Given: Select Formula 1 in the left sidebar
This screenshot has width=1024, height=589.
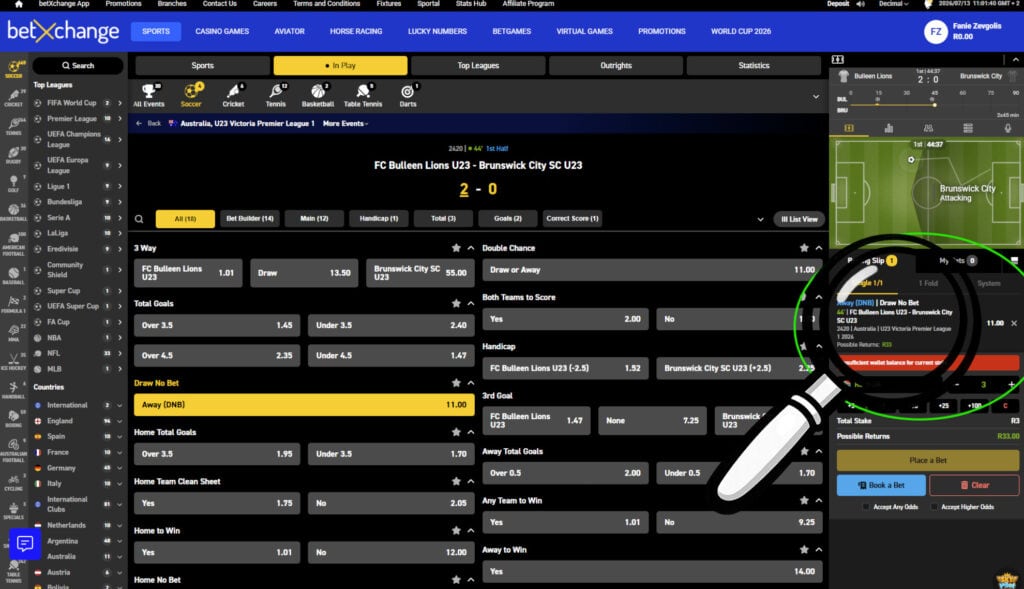Looking at the screenshot, I should [14, 304].
